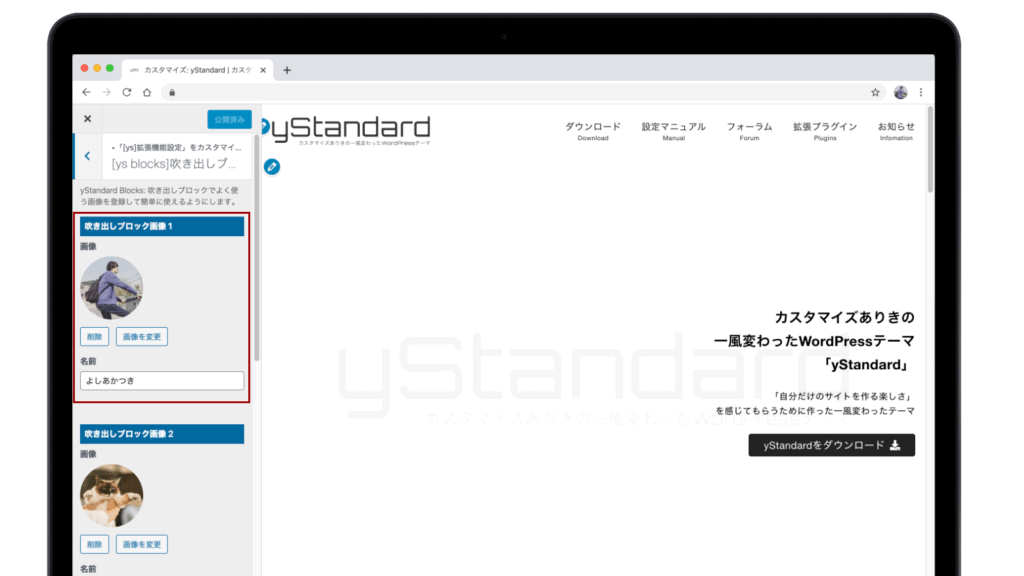The image size is (1024, 576).
Task: Open the お知らせ Information menu item
Action: pos(896,131)
